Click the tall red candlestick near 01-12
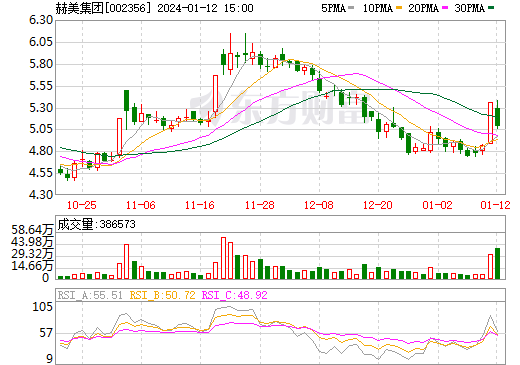Viewport: 520px width, 365px height. click(x=490, y=123)
